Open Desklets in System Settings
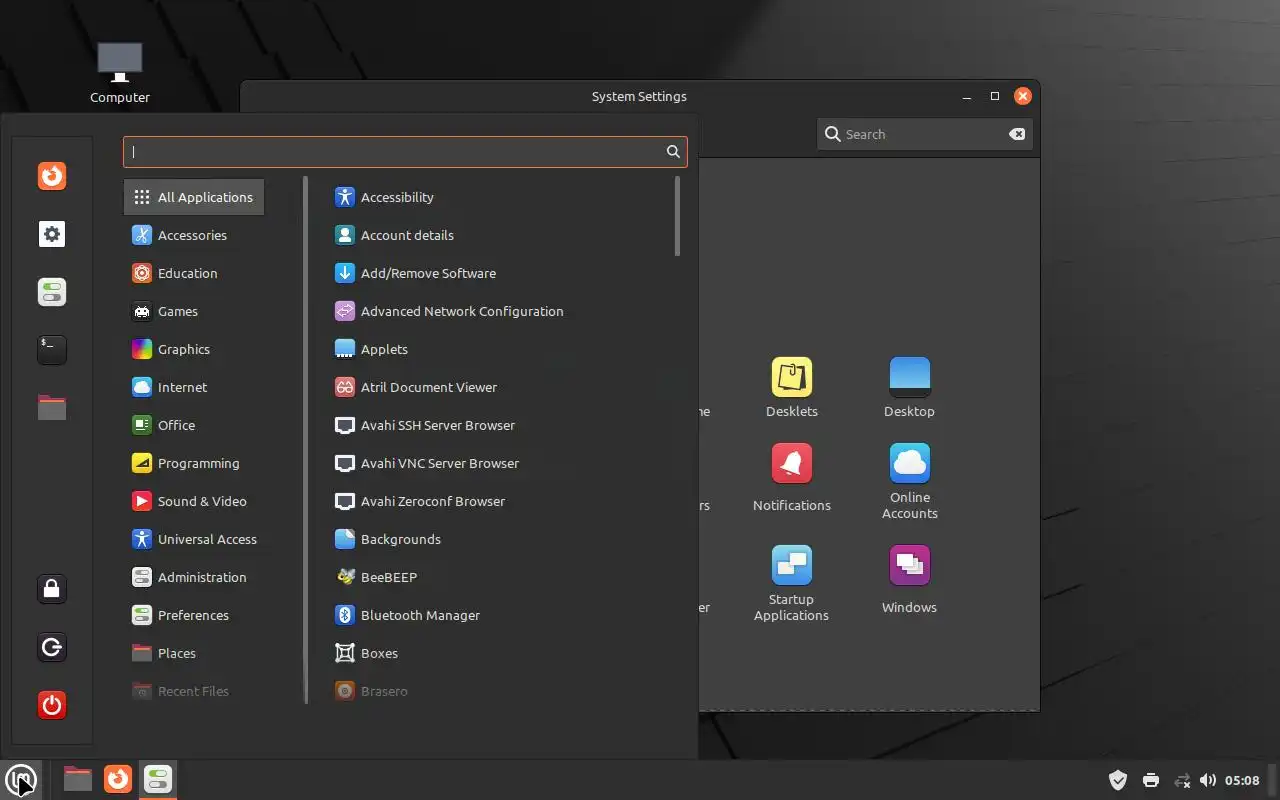 click(x=792, y=388)
